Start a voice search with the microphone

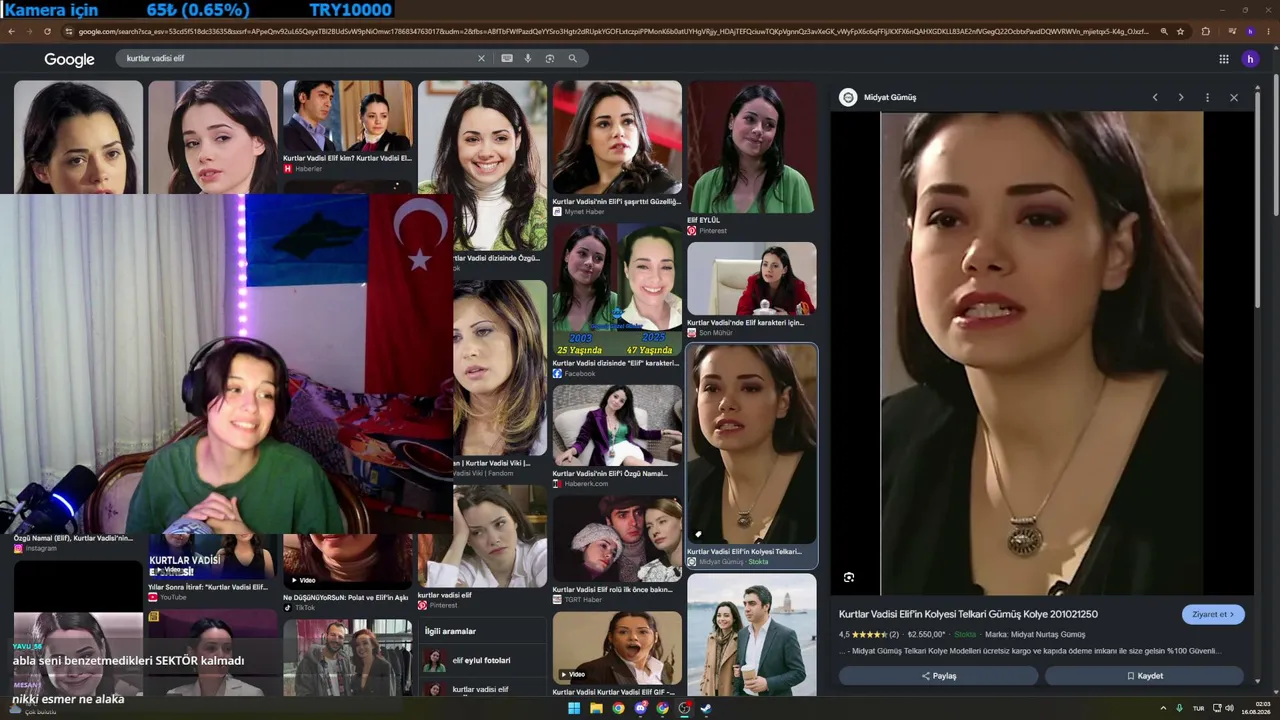528,58
